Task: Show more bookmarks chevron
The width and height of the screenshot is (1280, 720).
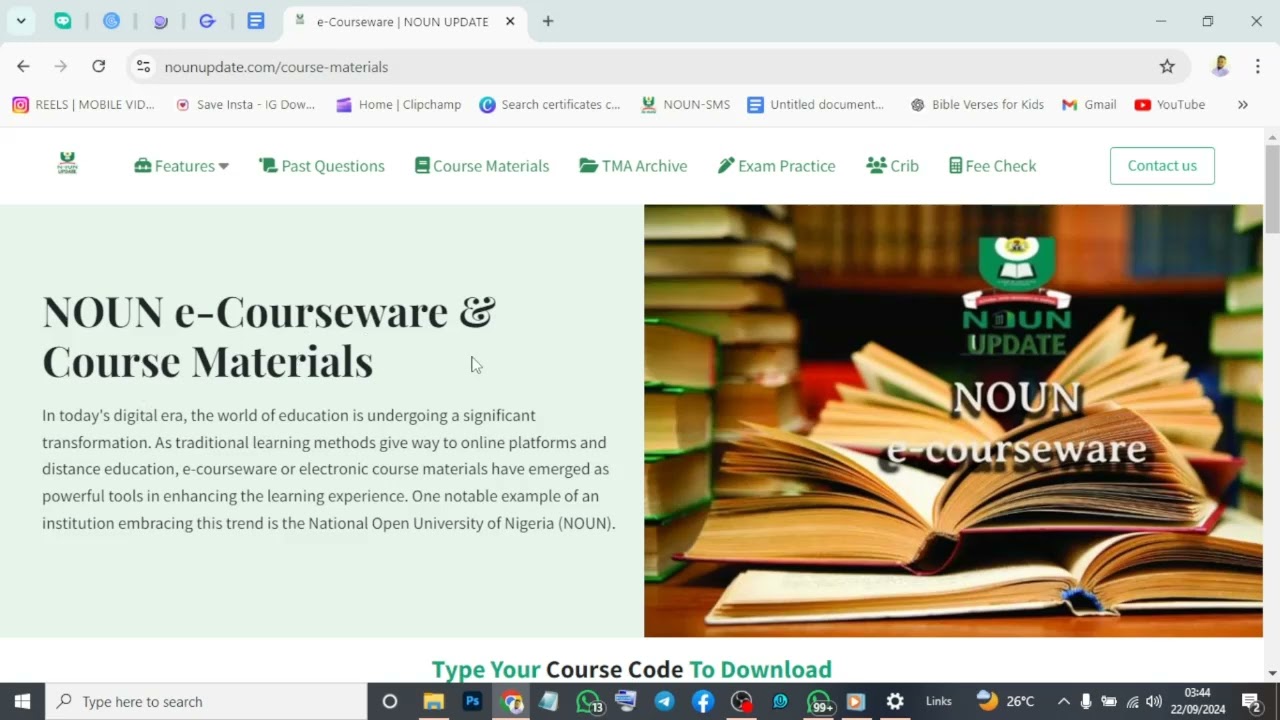Action: 1243,104
